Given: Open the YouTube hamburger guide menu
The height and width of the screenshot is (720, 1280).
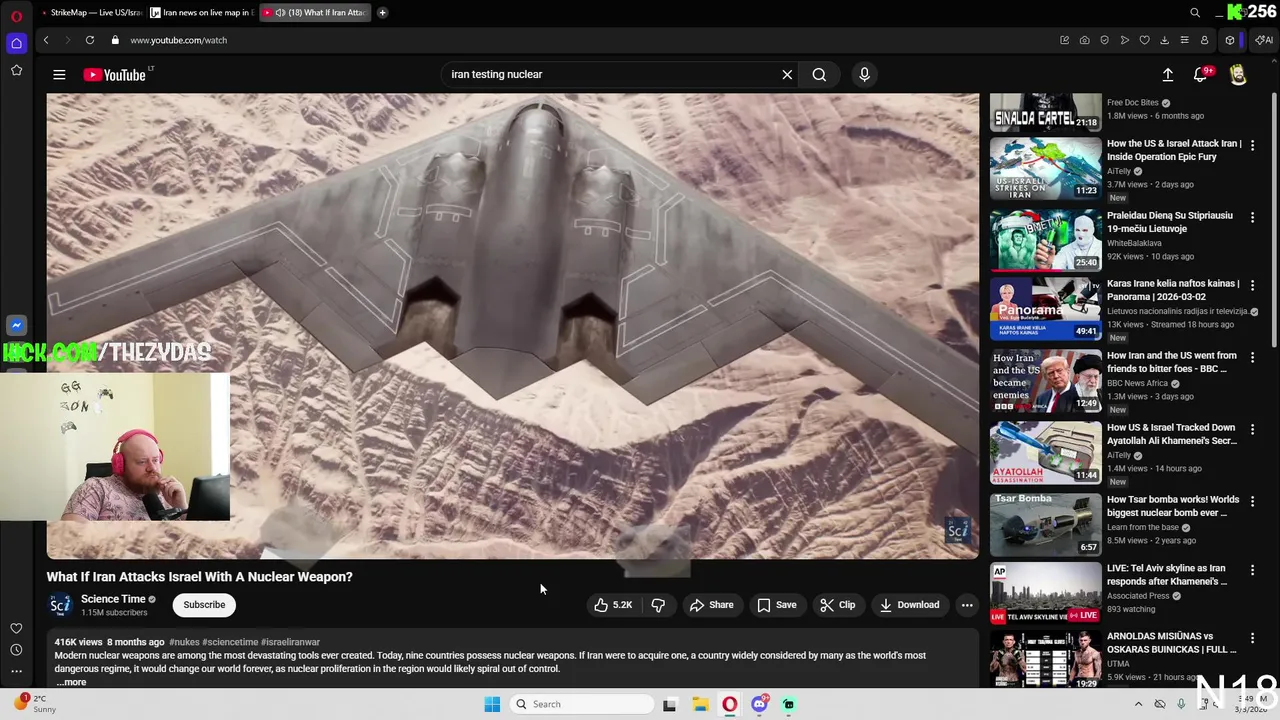Looking at the screenshot, I should tap(59, 74).
